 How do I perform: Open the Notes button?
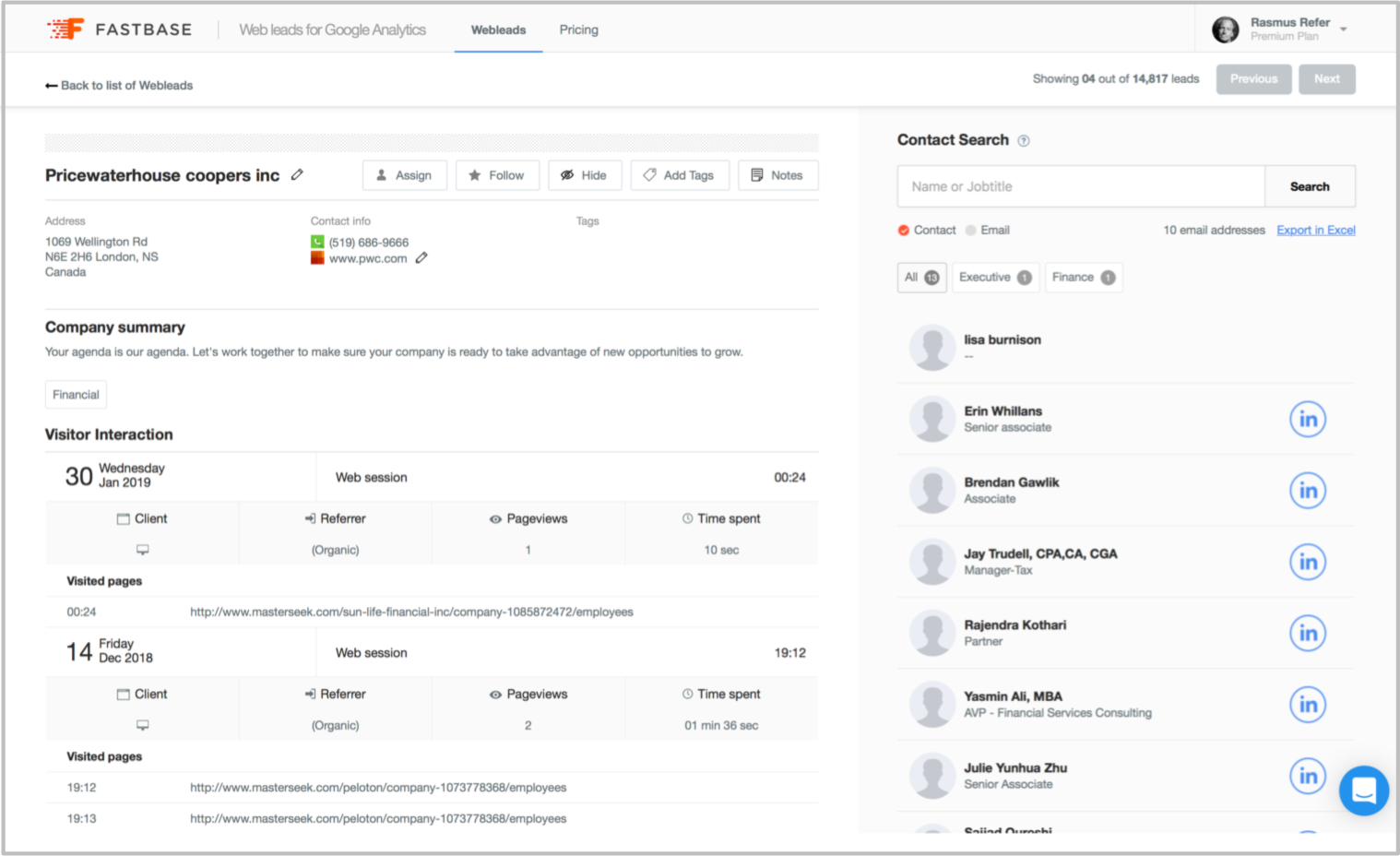click(778, 175)
